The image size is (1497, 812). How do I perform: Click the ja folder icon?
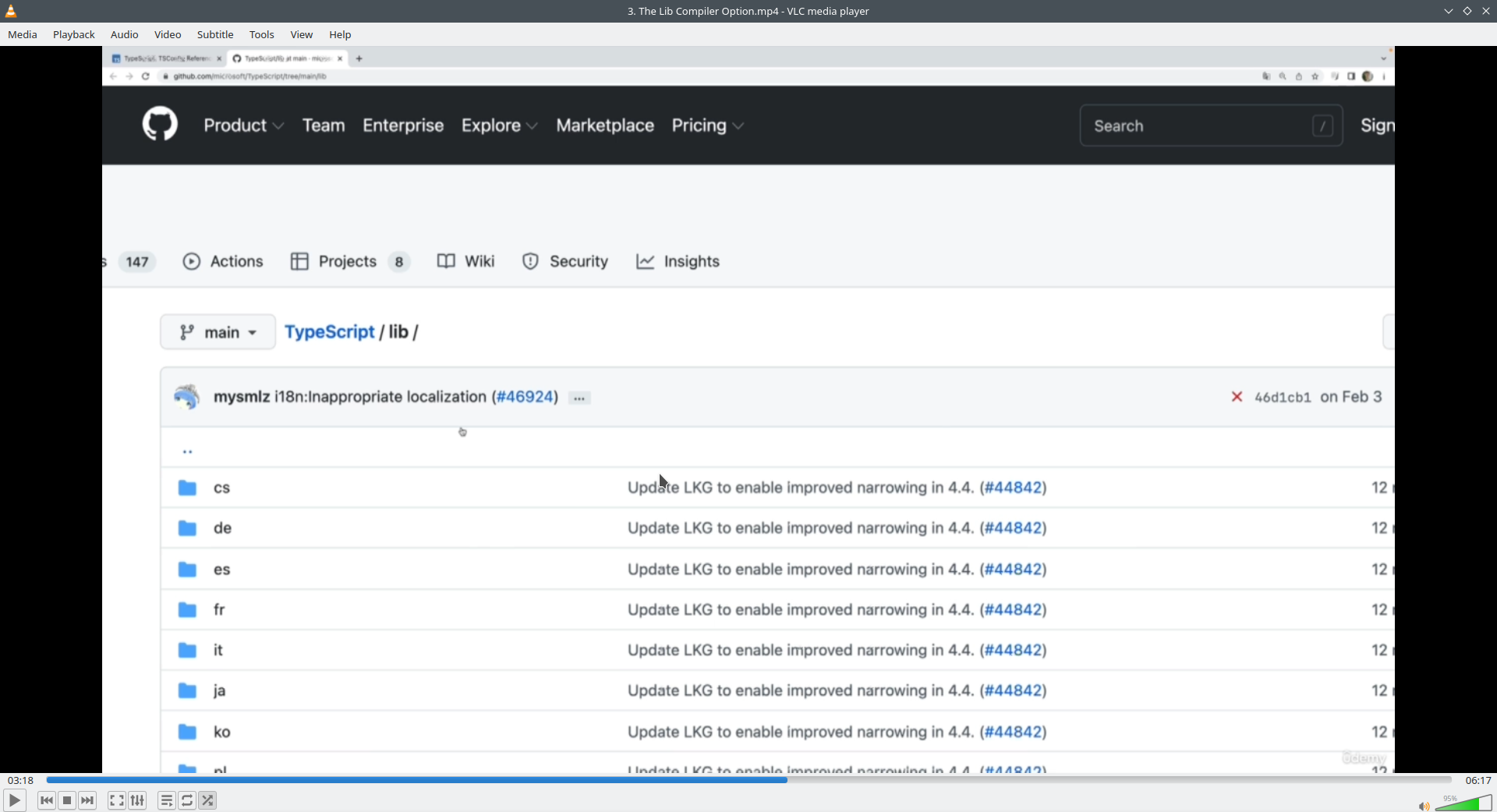tap(187, 691)
